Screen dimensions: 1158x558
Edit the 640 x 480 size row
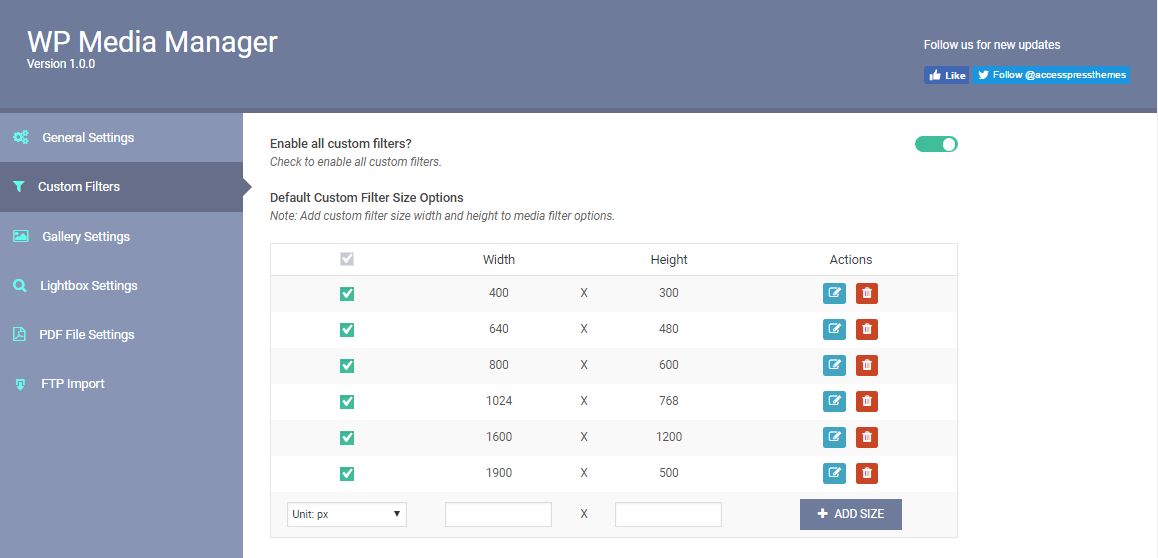pos(835,329)
